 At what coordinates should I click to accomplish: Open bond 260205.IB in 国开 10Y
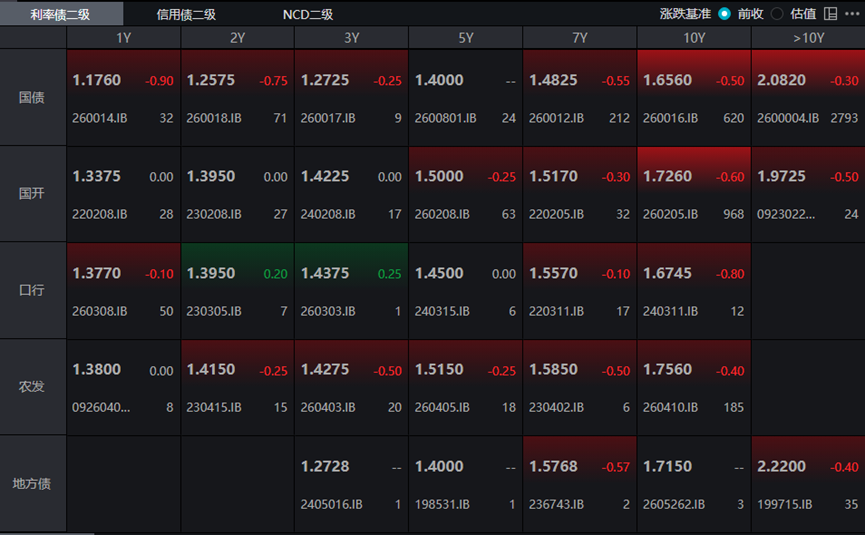coord(670,214)
